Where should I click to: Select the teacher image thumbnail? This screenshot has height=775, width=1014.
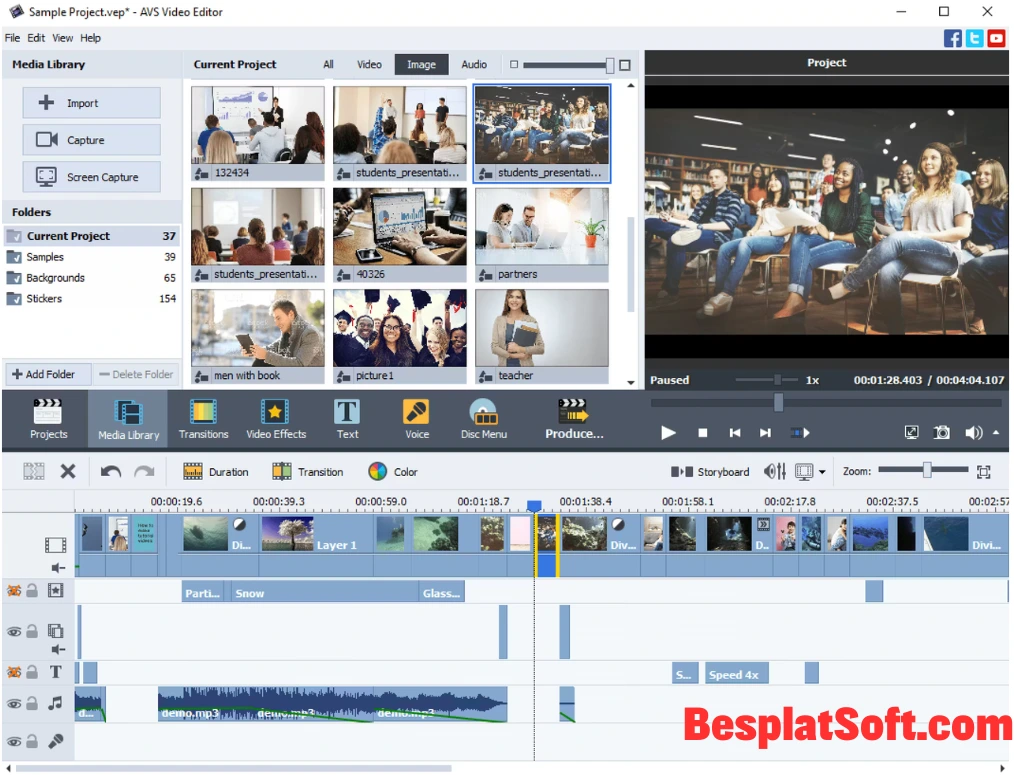541,330
